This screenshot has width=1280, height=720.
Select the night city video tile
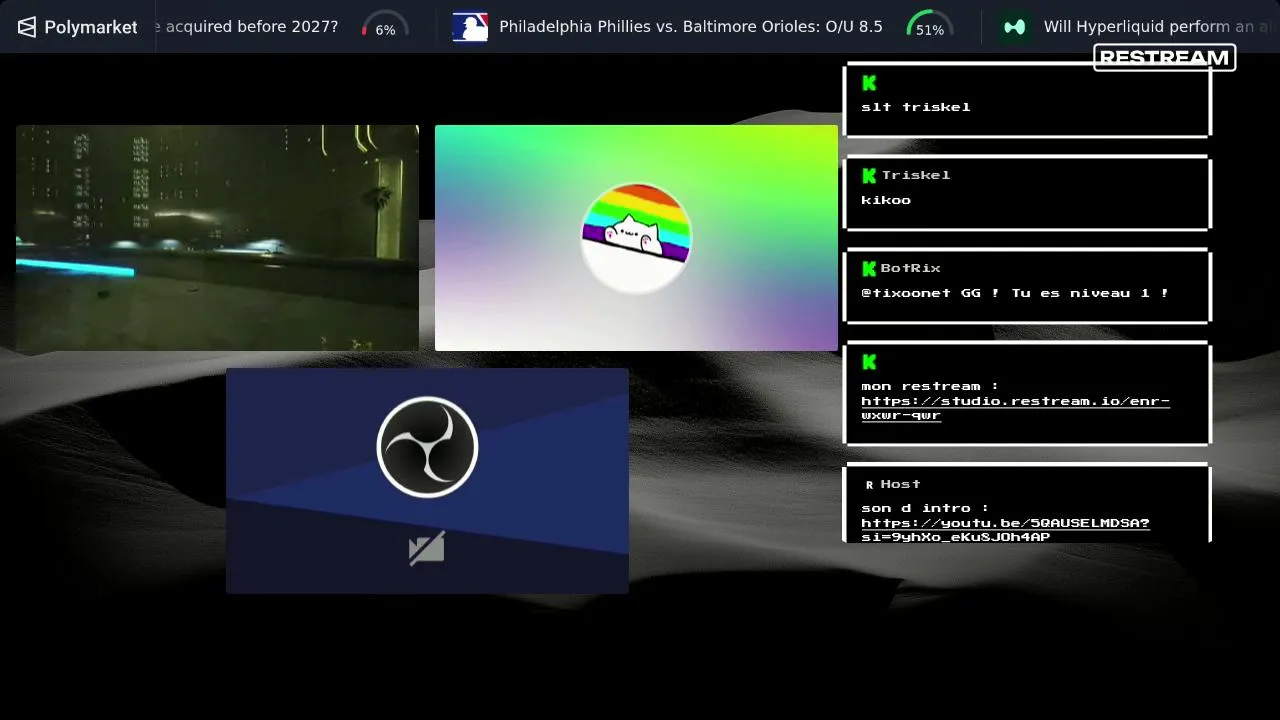(217, 238)
